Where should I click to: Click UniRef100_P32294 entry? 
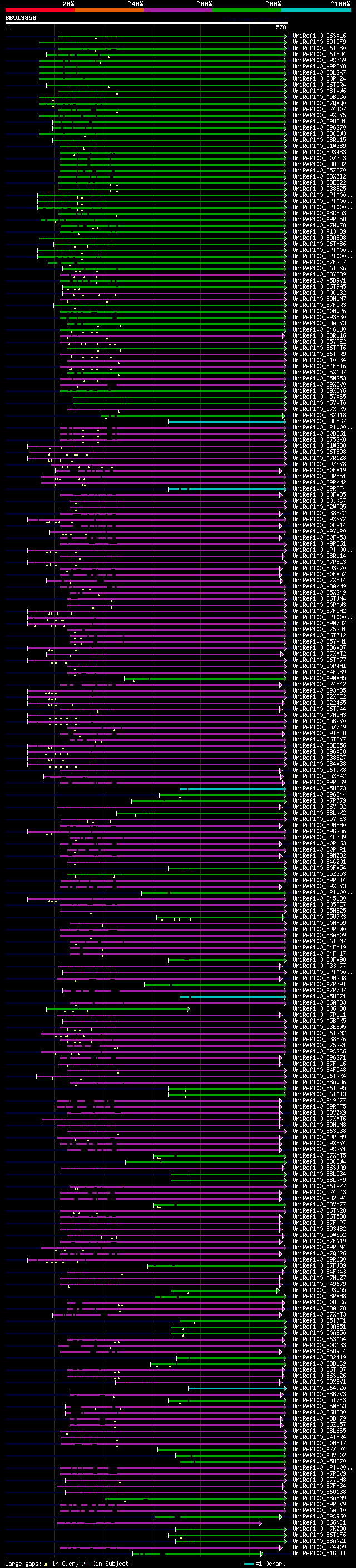pos(319,1198)
